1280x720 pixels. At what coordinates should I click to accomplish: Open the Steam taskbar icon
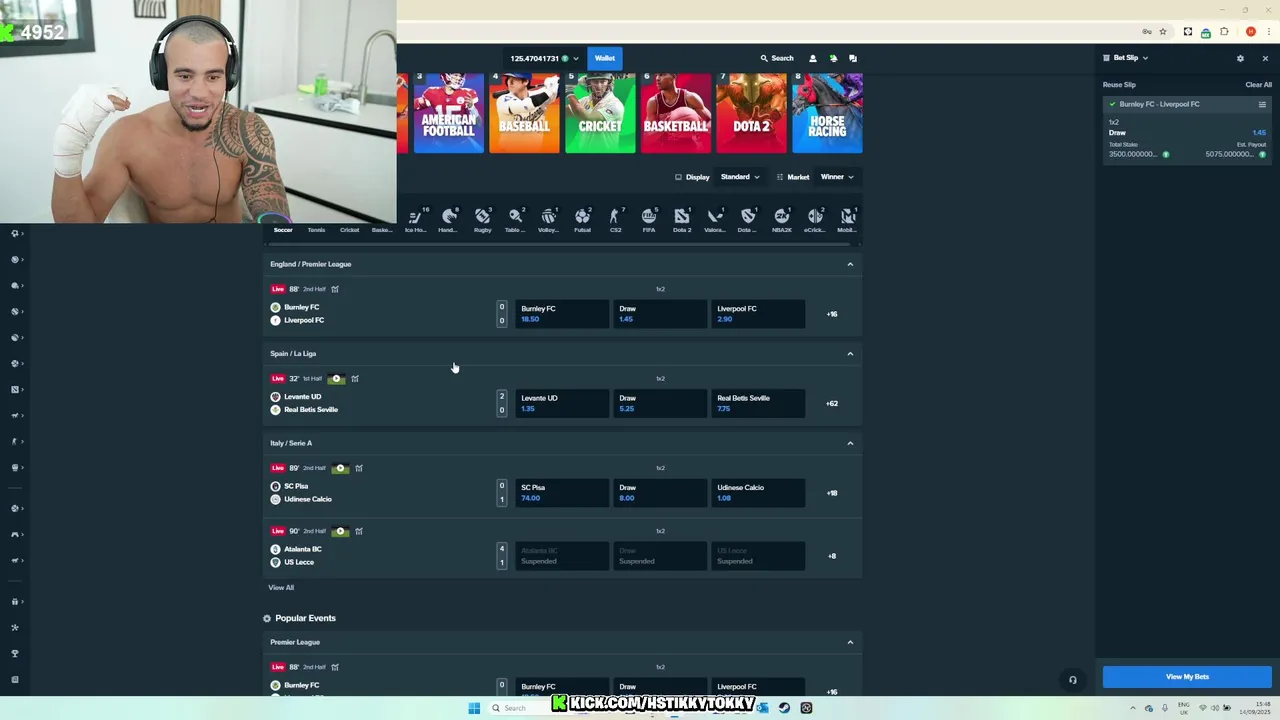click(784, 708)
